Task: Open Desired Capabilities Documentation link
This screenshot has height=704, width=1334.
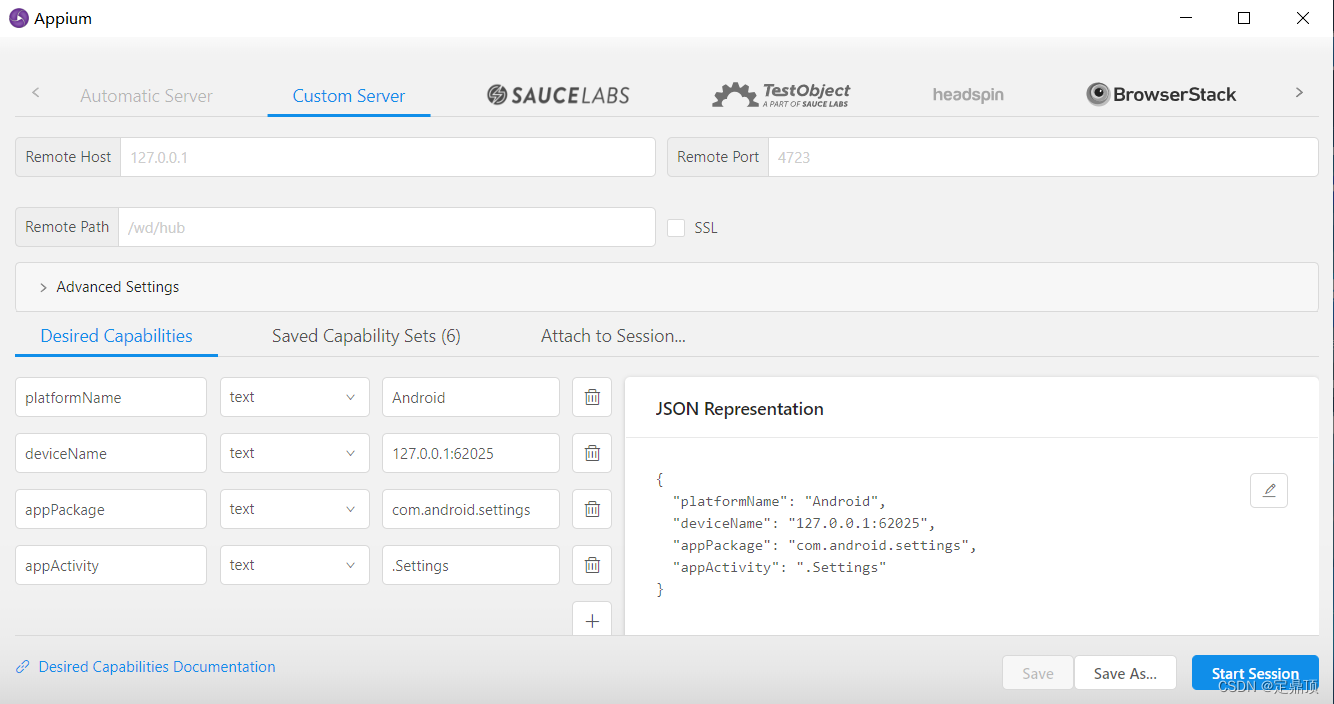Action: [157, 667]
